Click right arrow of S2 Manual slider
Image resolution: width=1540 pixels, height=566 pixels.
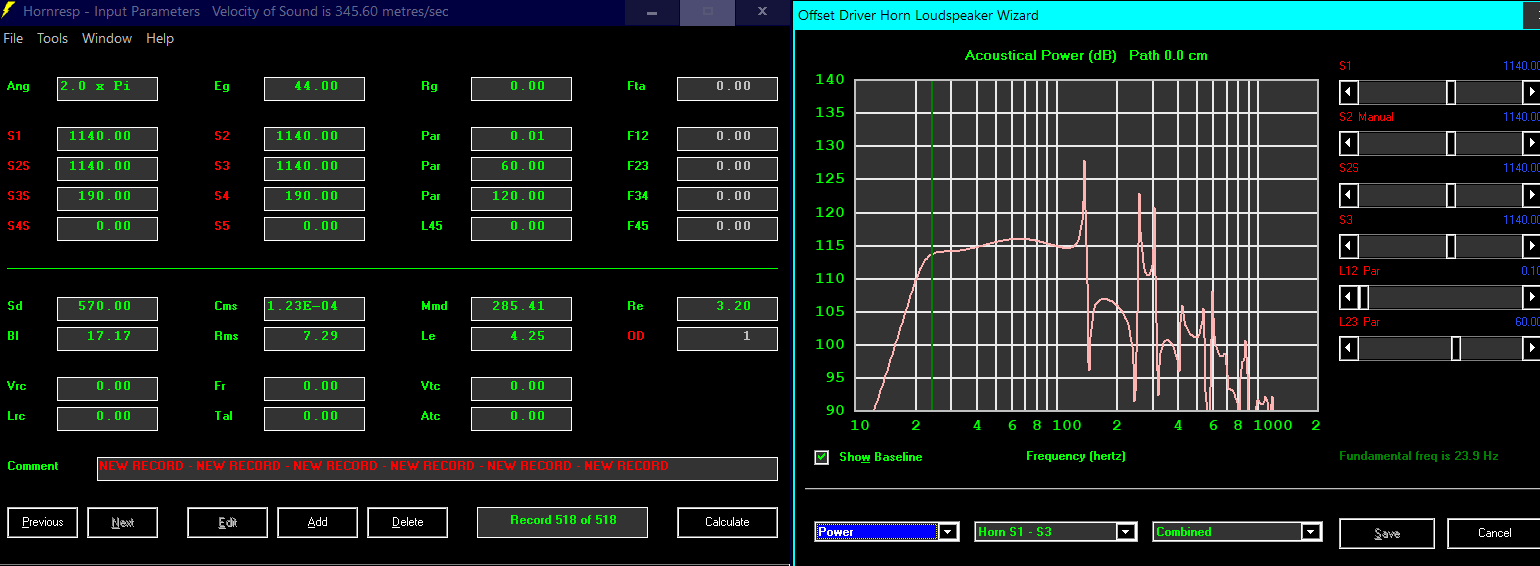coord(1531,144)
